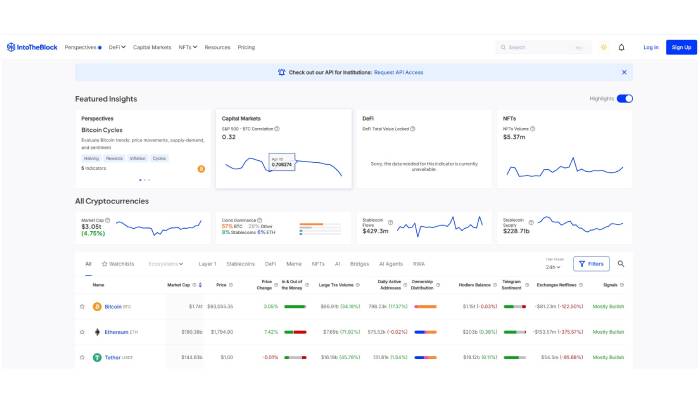This screenshot has height=400, width=700.
Task: Click info icon beside Coins Dominance
Action: click(259, 220)
